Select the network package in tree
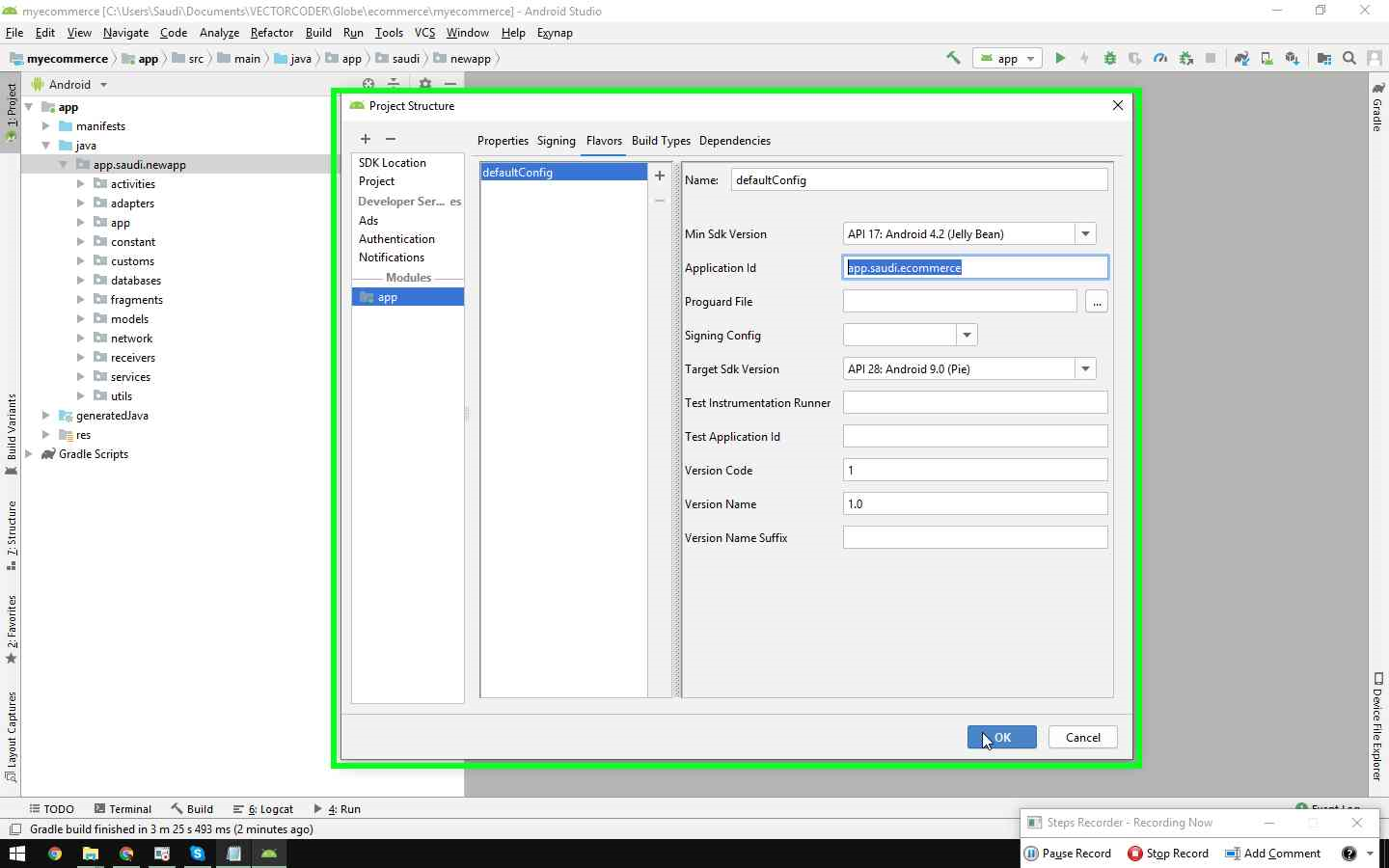The image size is (1389, 868). pos(131,338)
